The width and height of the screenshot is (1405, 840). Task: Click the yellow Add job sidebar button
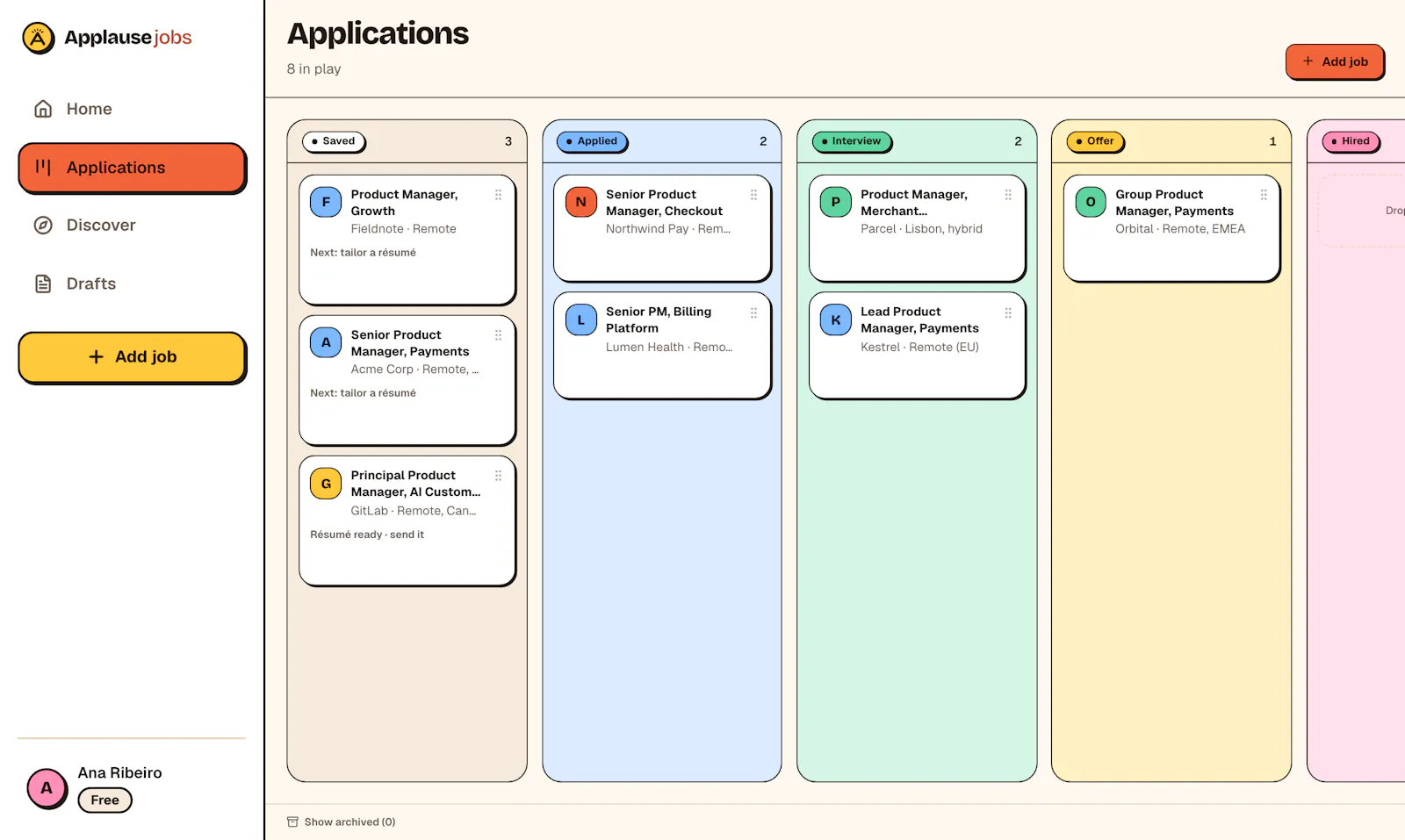[x=132, y=357]
